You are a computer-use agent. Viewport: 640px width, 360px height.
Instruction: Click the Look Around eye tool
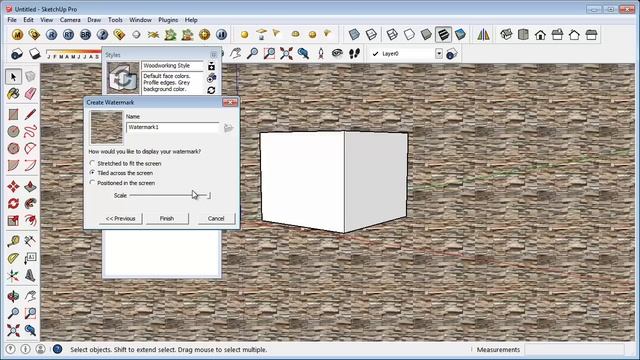tap(337, 53)
